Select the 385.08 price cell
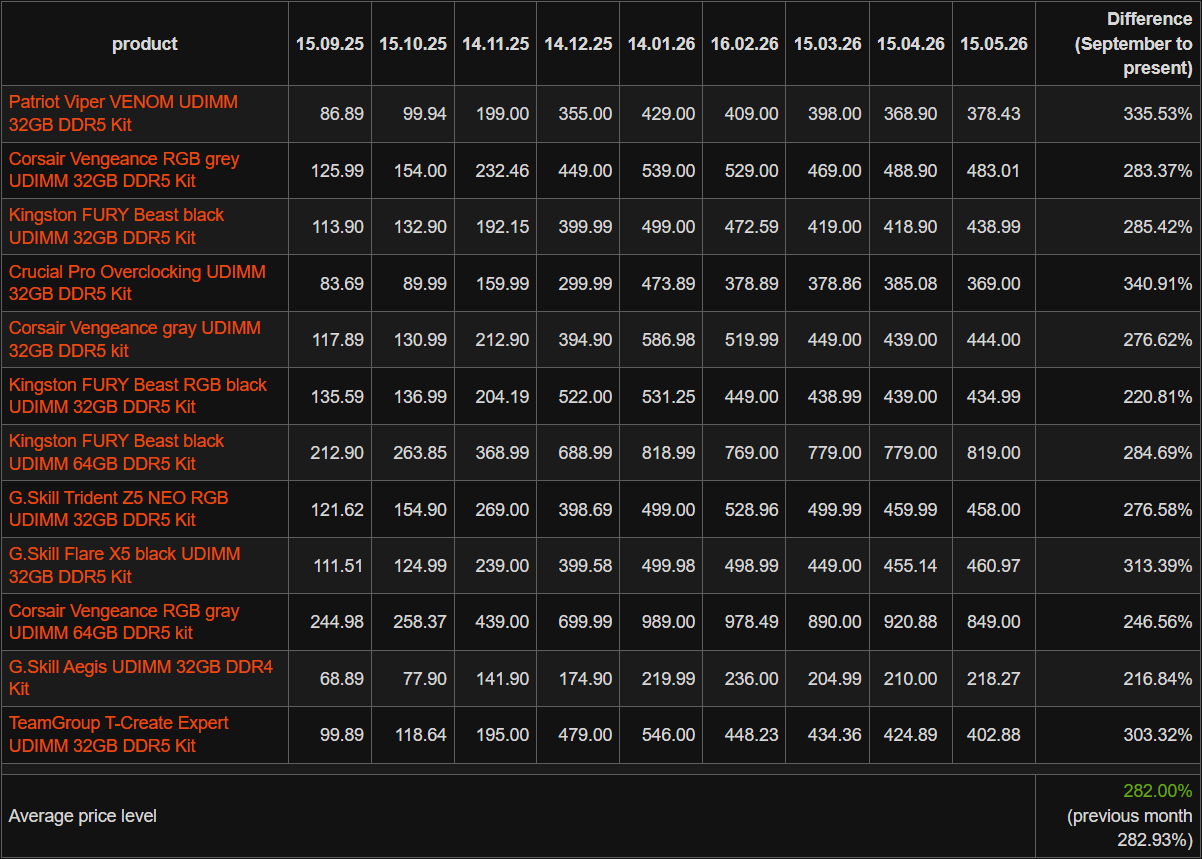1202x859 pixels. click(x=911, y=284)
